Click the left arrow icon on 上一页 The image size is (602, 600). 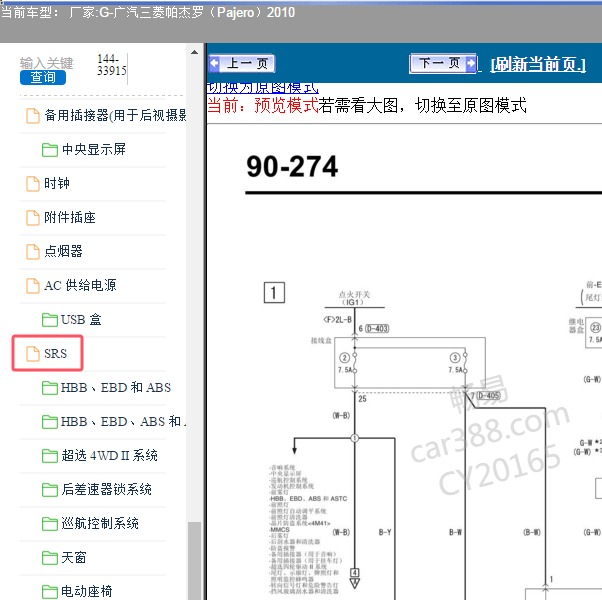tap(214, 63)
